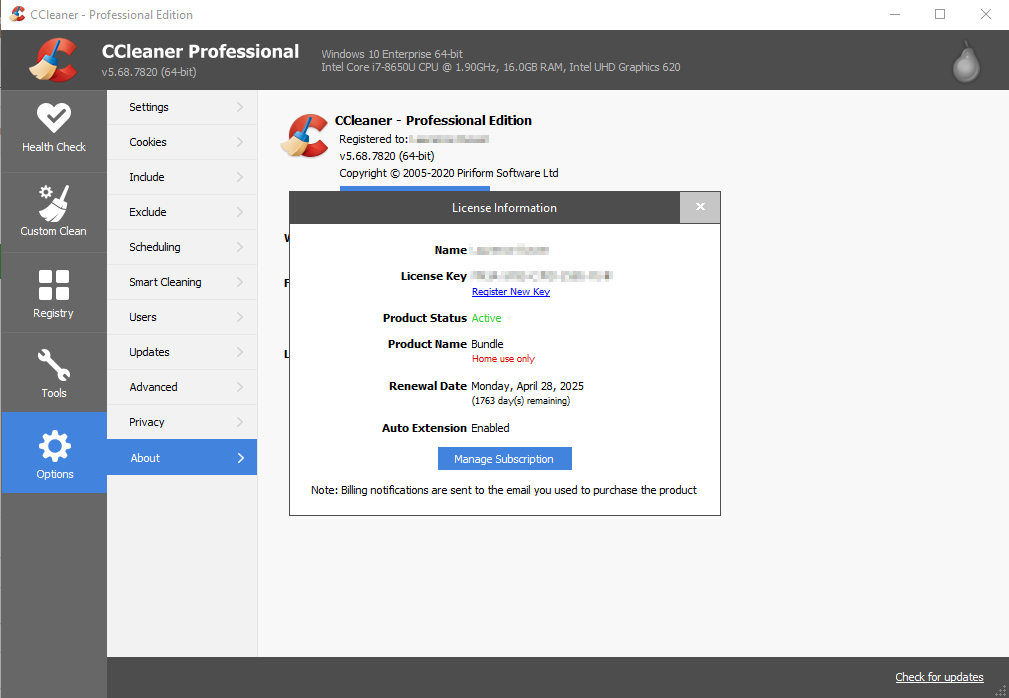
Task: Open Options via the gear icon
Action: tap(53, 453)
